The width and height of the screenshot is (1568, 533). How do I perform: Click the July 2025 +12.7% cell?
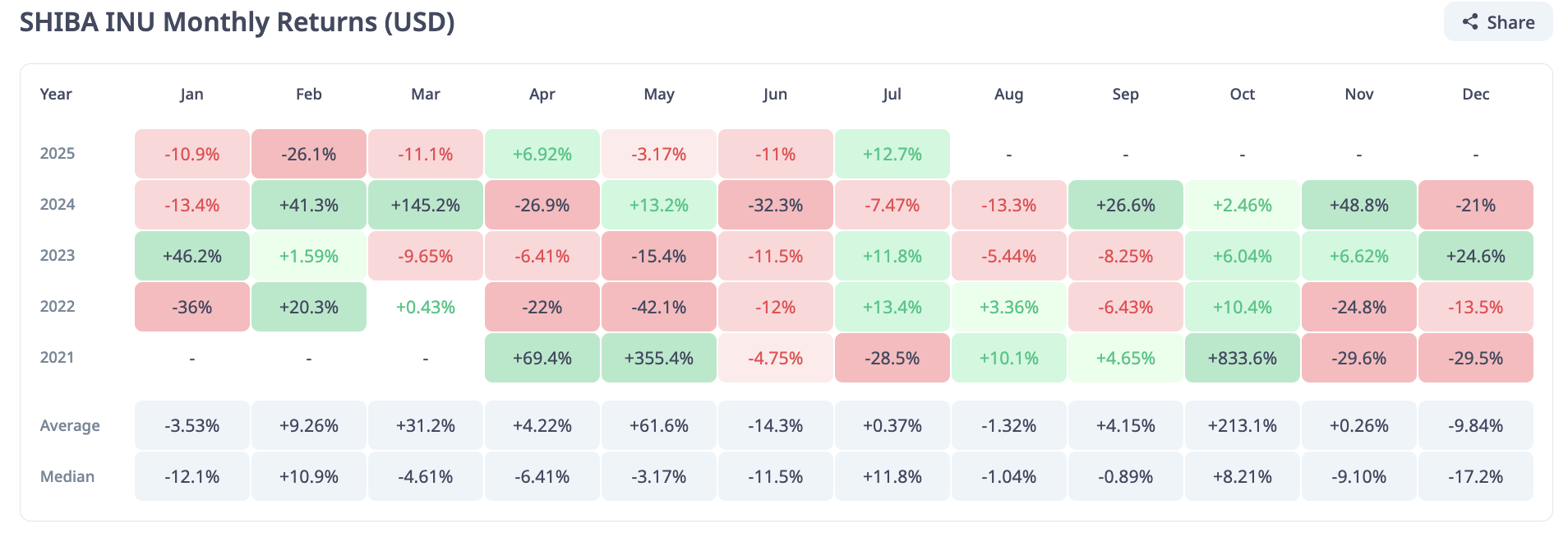[892, 154]
